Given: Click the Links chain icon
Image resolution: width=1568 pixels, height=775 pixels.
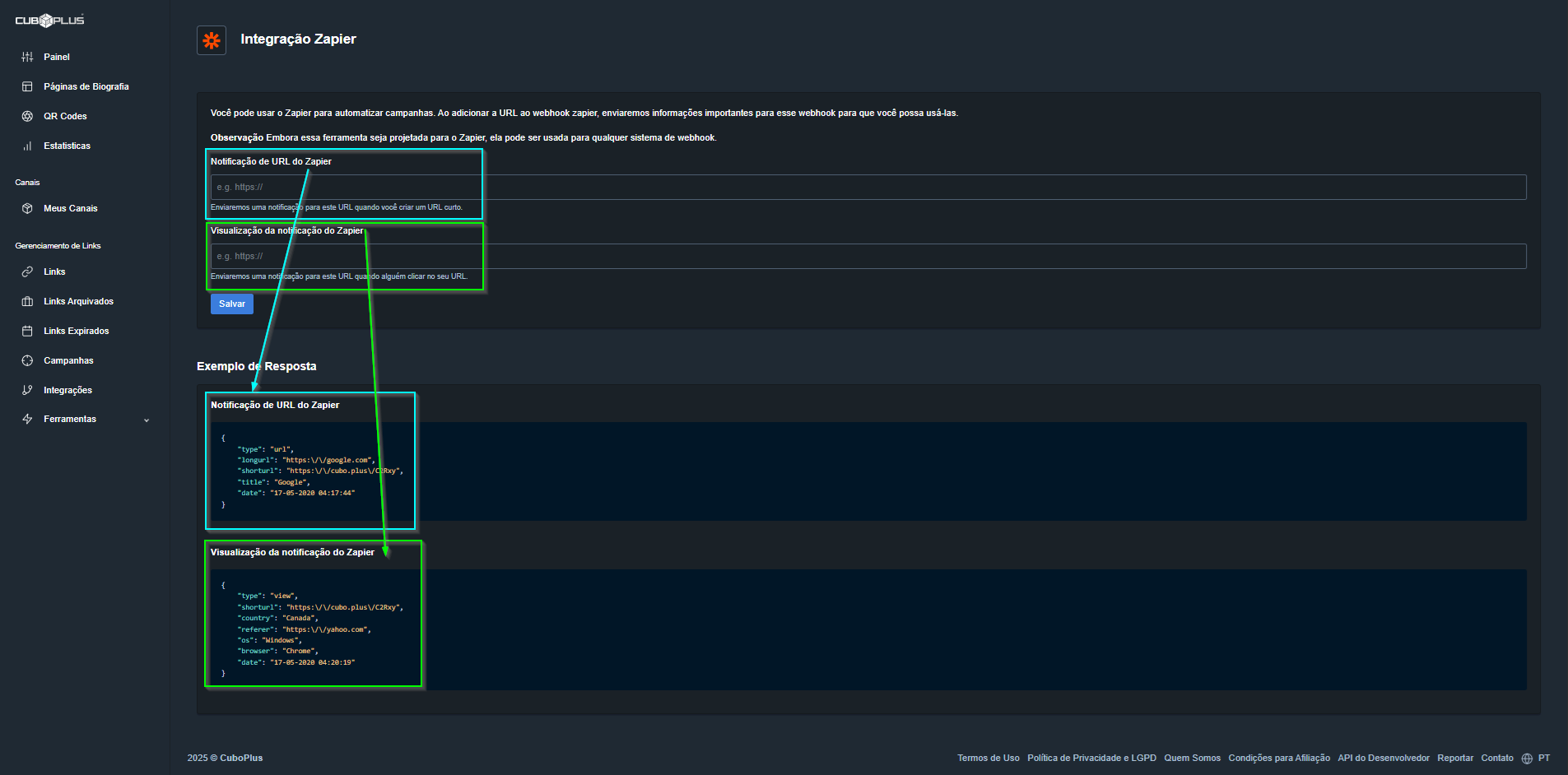Looking at the screenshot, I should click(x=27, y=271).
